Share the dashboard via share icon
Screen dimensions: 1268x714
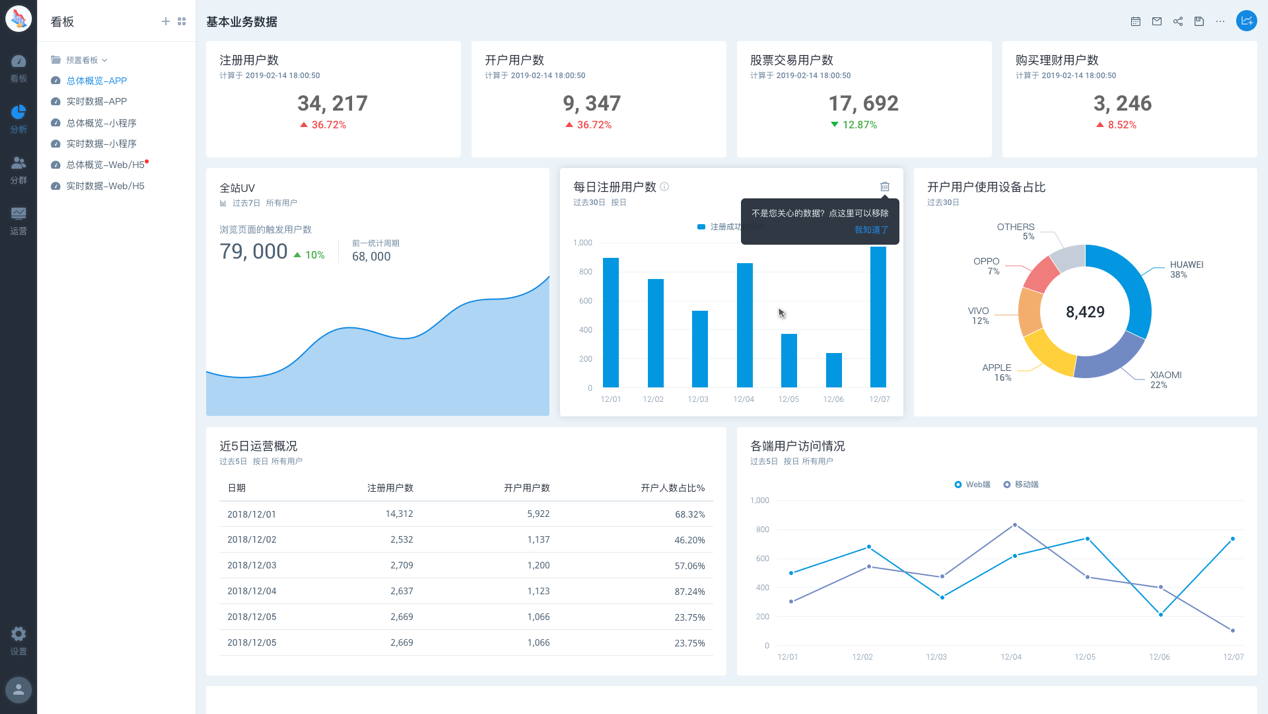pos(1178,21)
